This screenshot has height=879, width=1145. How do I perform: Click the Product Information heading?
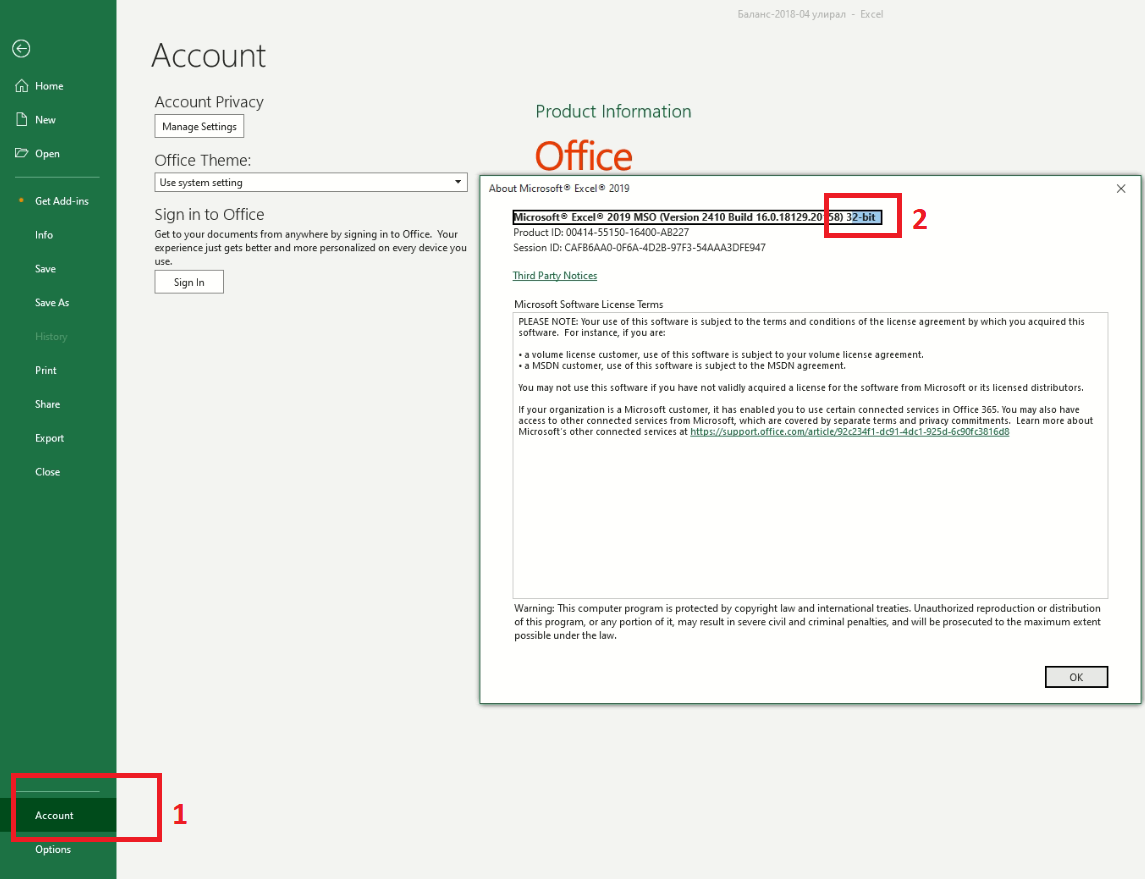click(x=613, y=111)
